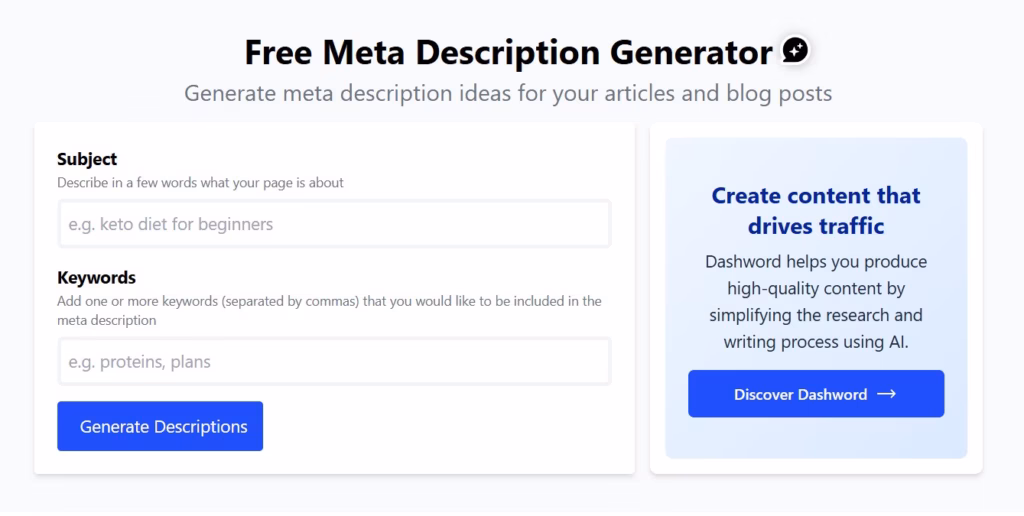This screenshot has height=516, width=1024.
Task: Click the Keywords field label
Action: 96,277
